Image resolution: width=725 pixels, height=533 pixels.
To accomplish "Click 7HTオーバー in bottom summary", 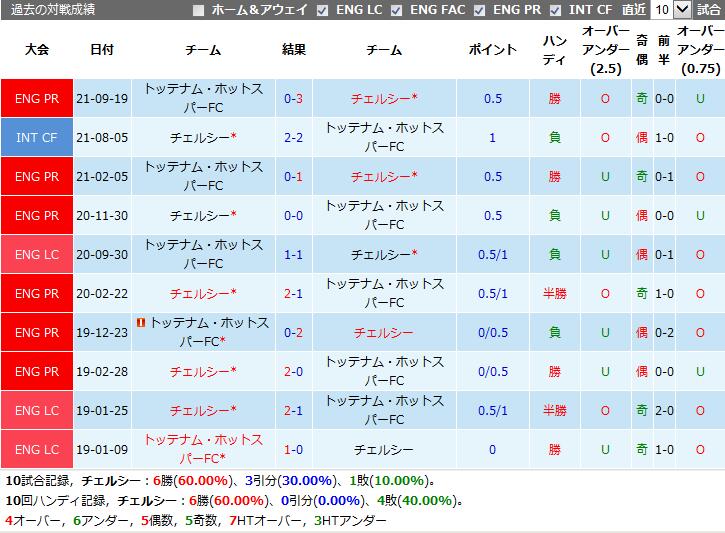I will point(267,521).
